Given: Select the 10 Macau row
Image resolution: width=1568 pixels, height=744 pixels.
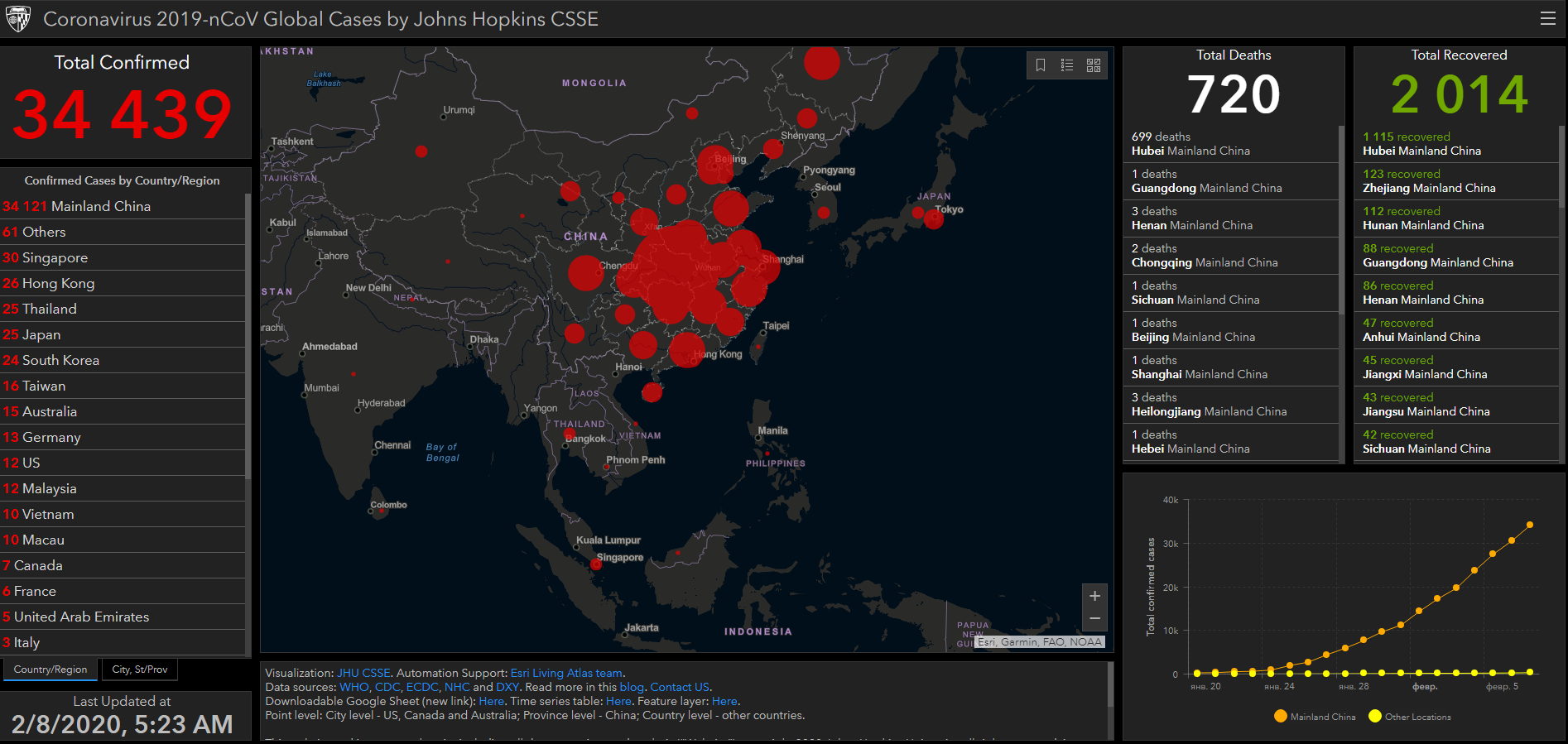Looking at the screenshot, I should coord(123,540).
